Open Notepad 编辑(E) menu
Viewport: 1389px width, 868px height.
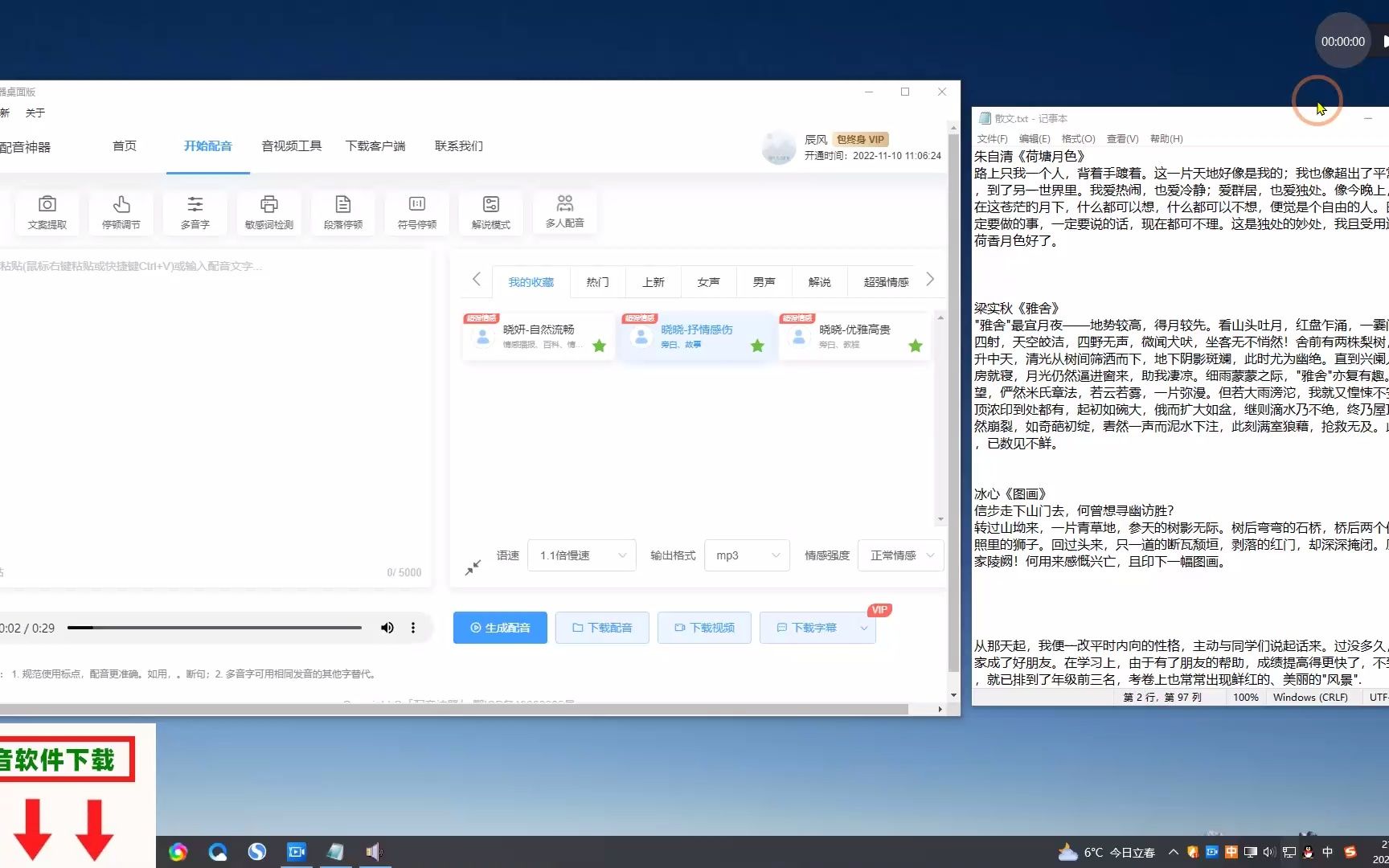1035,138
